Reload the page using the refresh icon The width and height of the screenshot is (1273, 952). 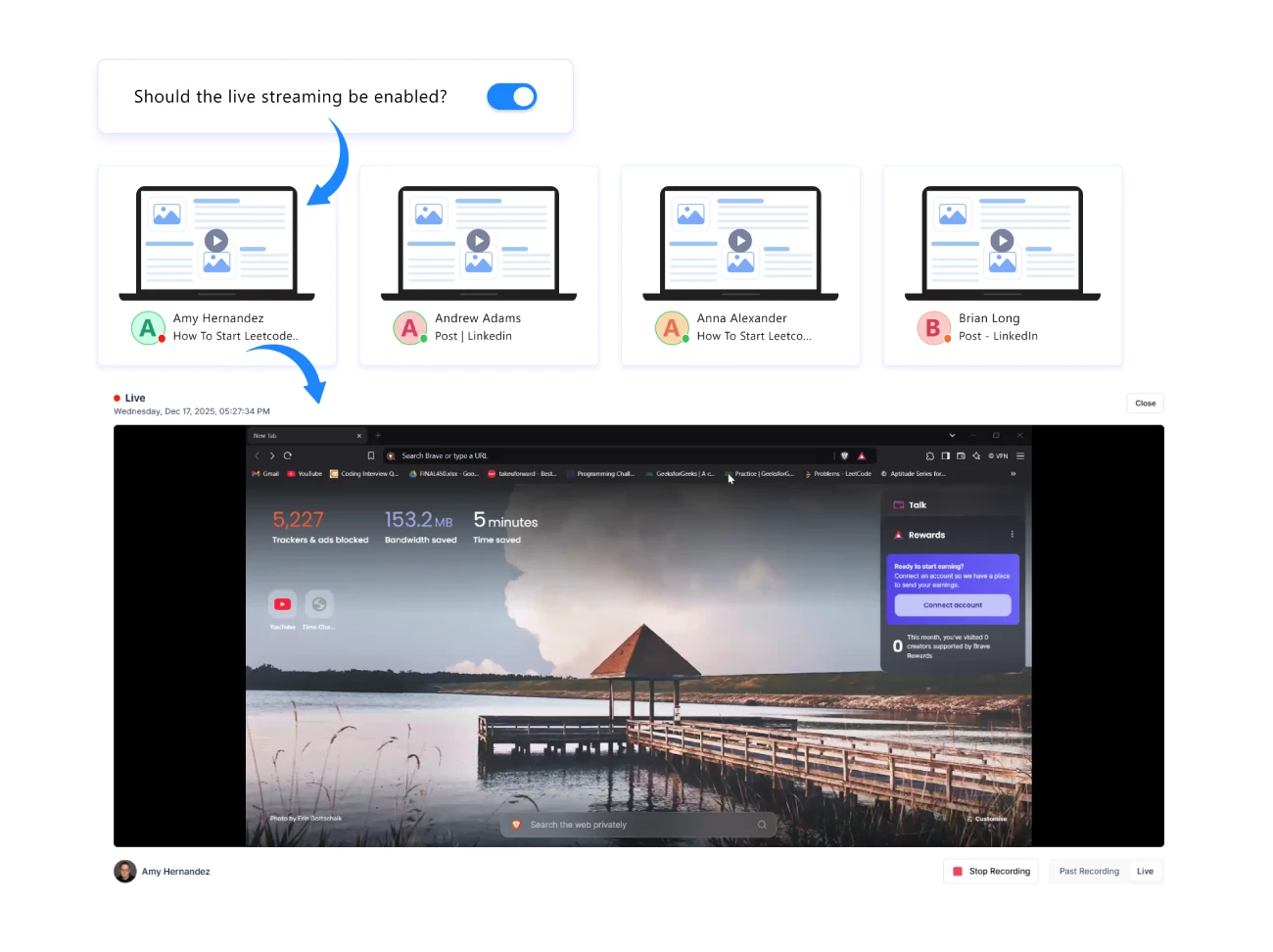point(288,455)
